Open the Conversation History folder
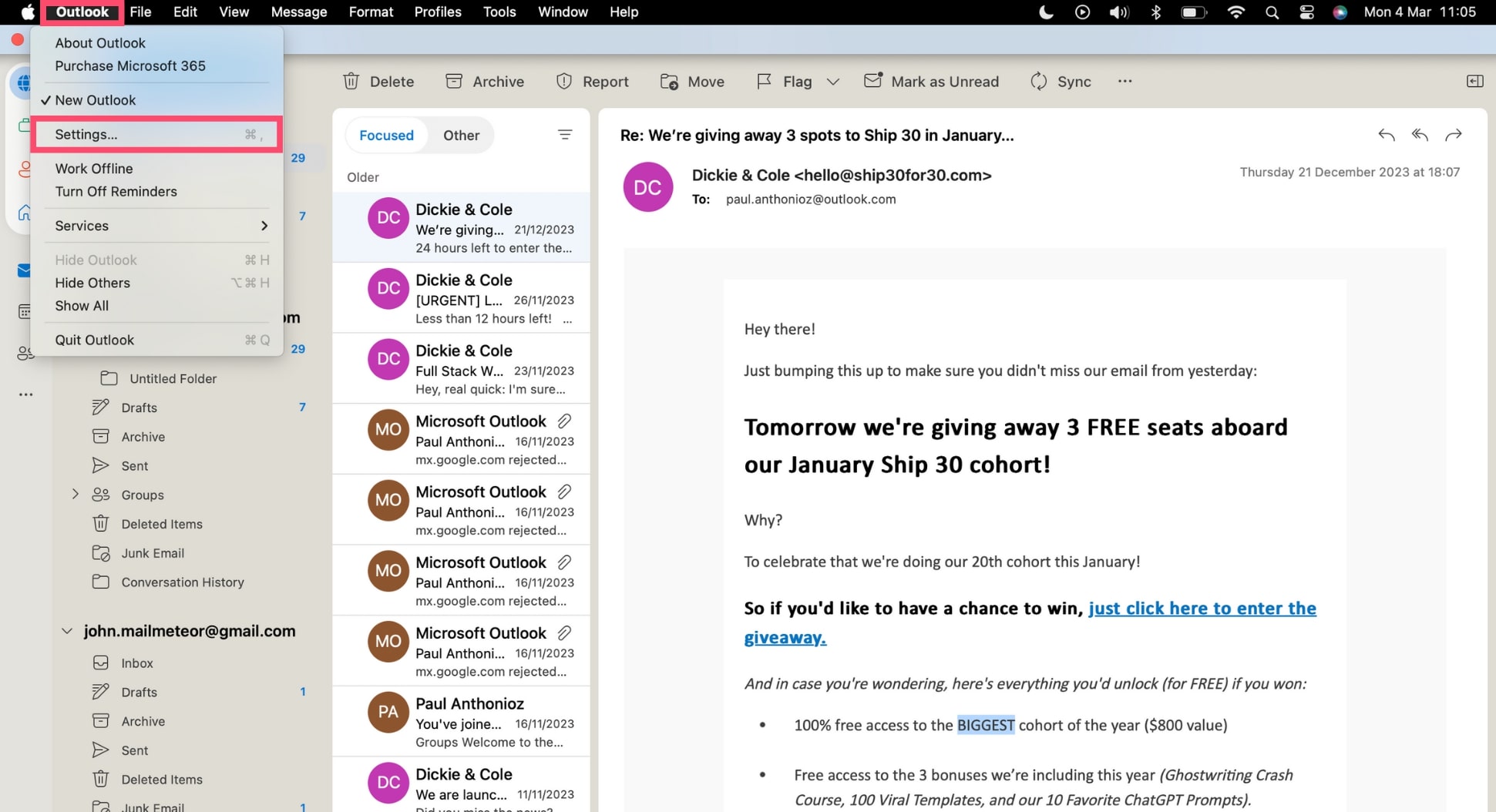The image size is (1496, 812). [x=182, y=582]
